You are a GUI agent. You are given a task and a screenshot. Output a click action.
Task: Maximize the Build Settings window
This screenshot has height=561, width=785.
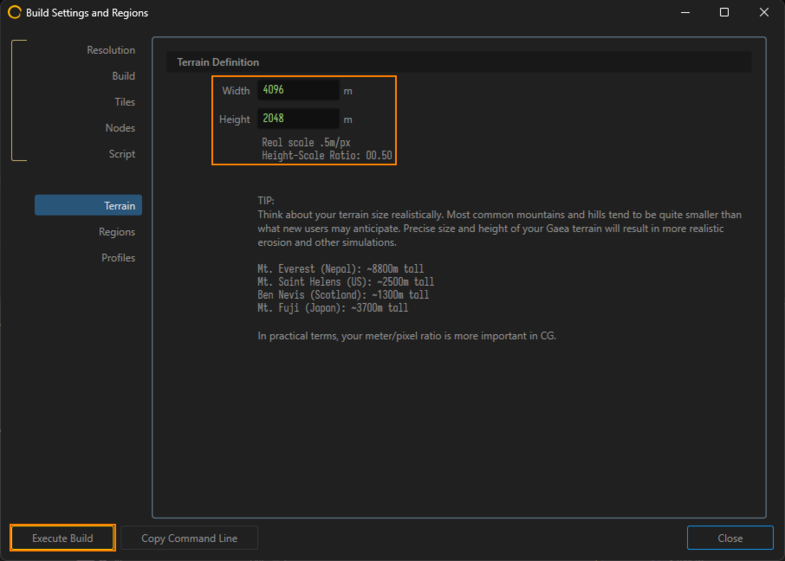pos(724,13)
